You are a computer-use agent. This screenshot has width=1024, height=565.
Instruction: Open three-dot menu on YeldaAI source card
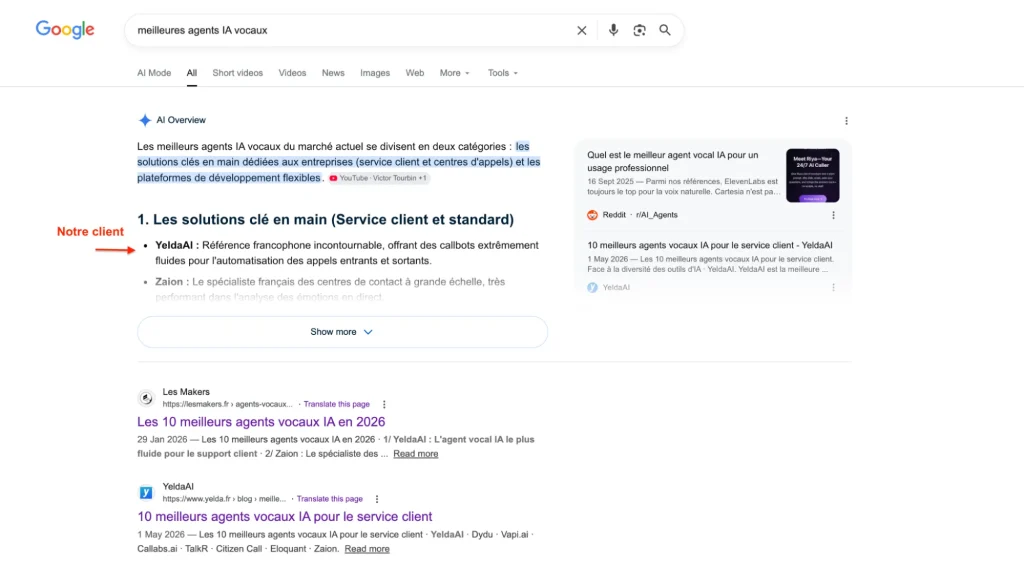pyautogui.click(x=833, y=287)
